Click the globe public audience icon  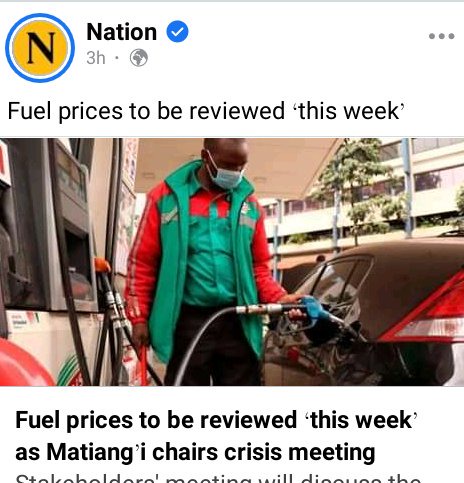[139, 58]
